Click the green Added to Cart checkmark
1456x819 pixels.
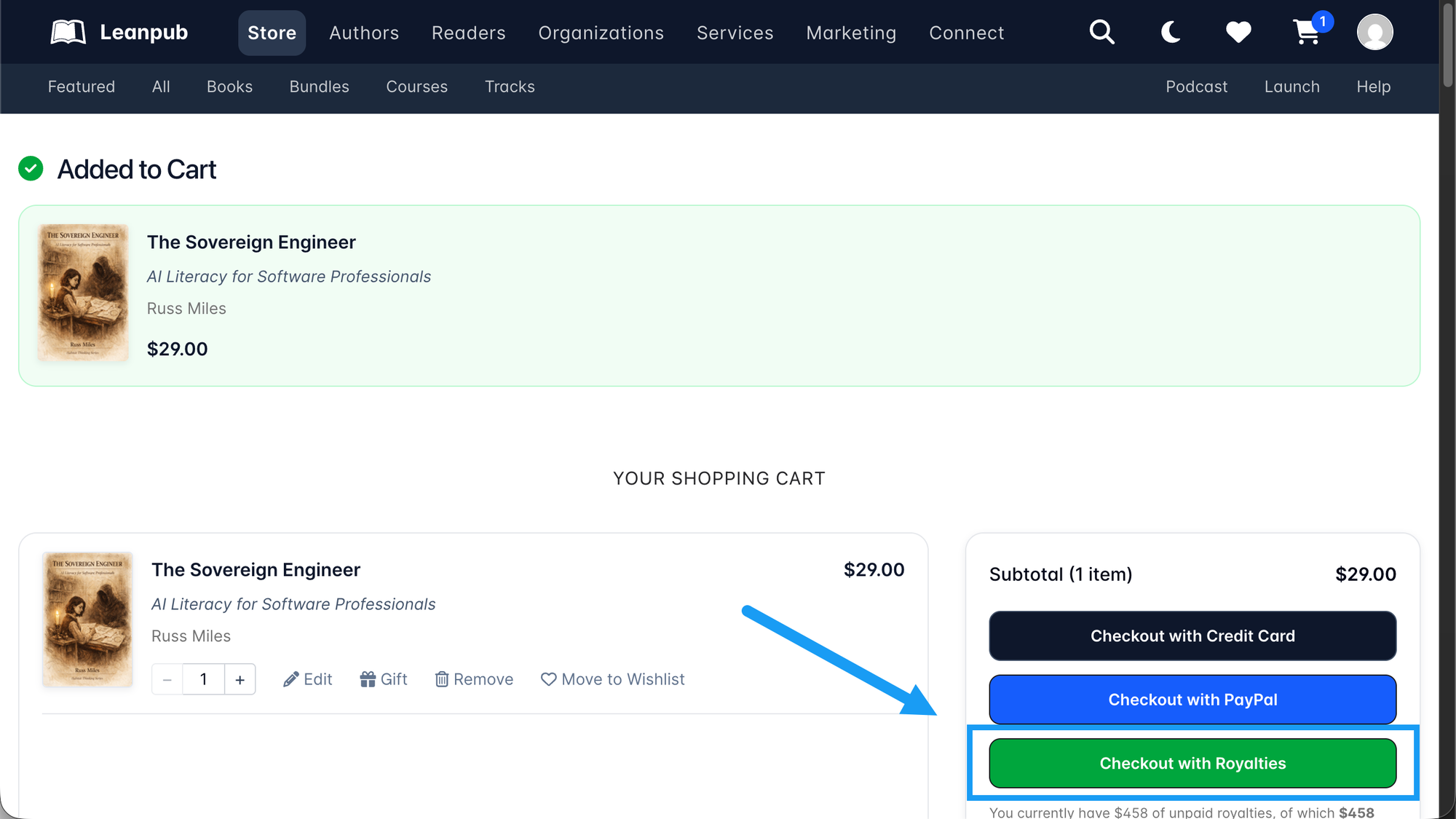[x=31, y=169]
